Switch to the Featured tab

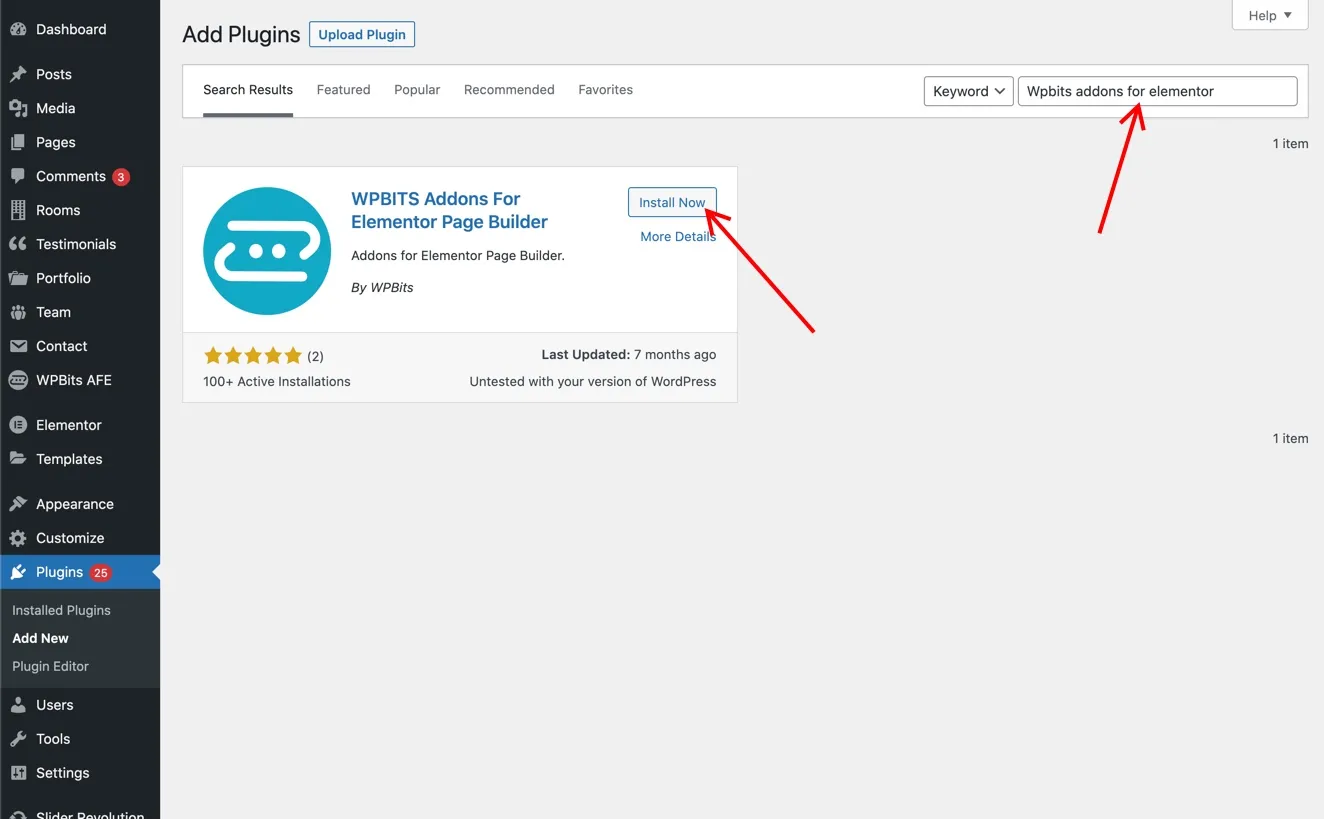pos(344,90)
